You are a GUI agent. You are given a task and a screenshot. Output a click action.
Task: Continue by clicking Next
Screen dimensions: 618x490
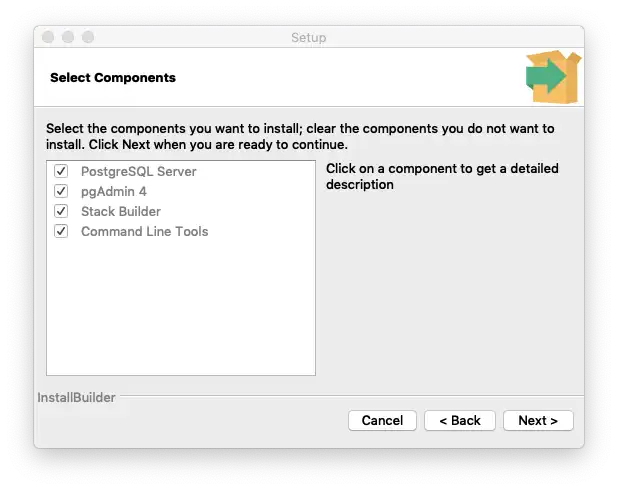tap(538, 421)
